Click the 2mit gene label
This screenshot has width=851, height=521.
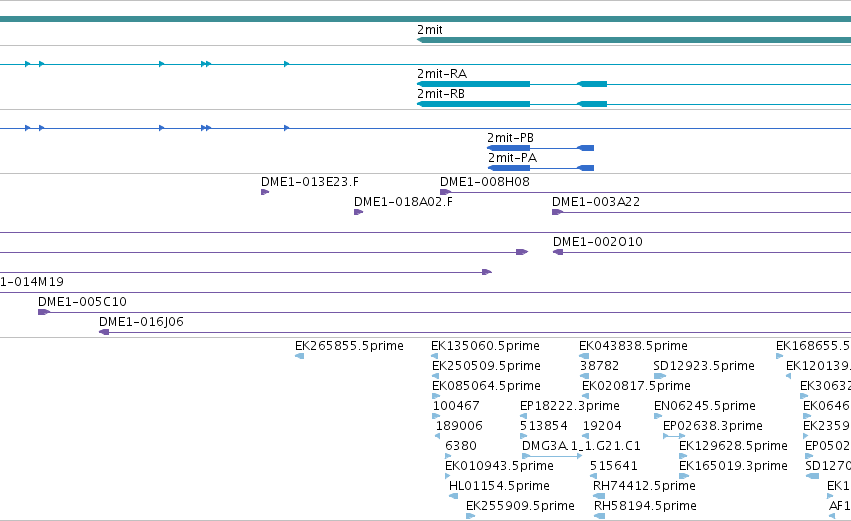[x=429, y=30]
